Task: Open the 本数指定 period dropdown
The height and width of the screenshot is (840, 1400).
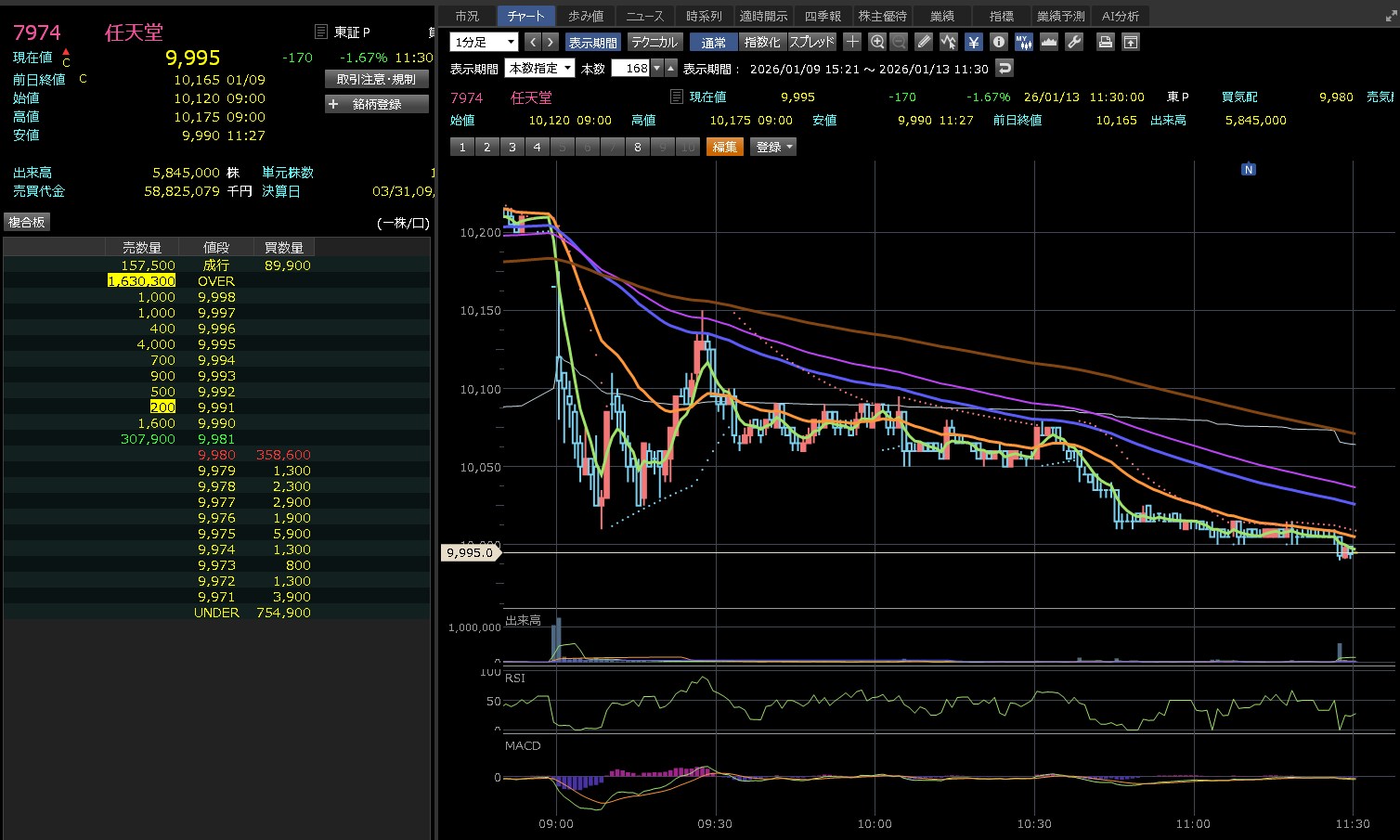Action: [540, 68]
